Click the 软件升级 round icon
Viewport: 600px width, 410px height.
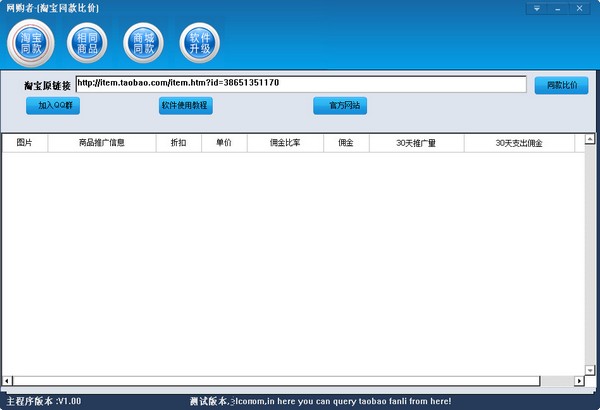tap(200, 43)
